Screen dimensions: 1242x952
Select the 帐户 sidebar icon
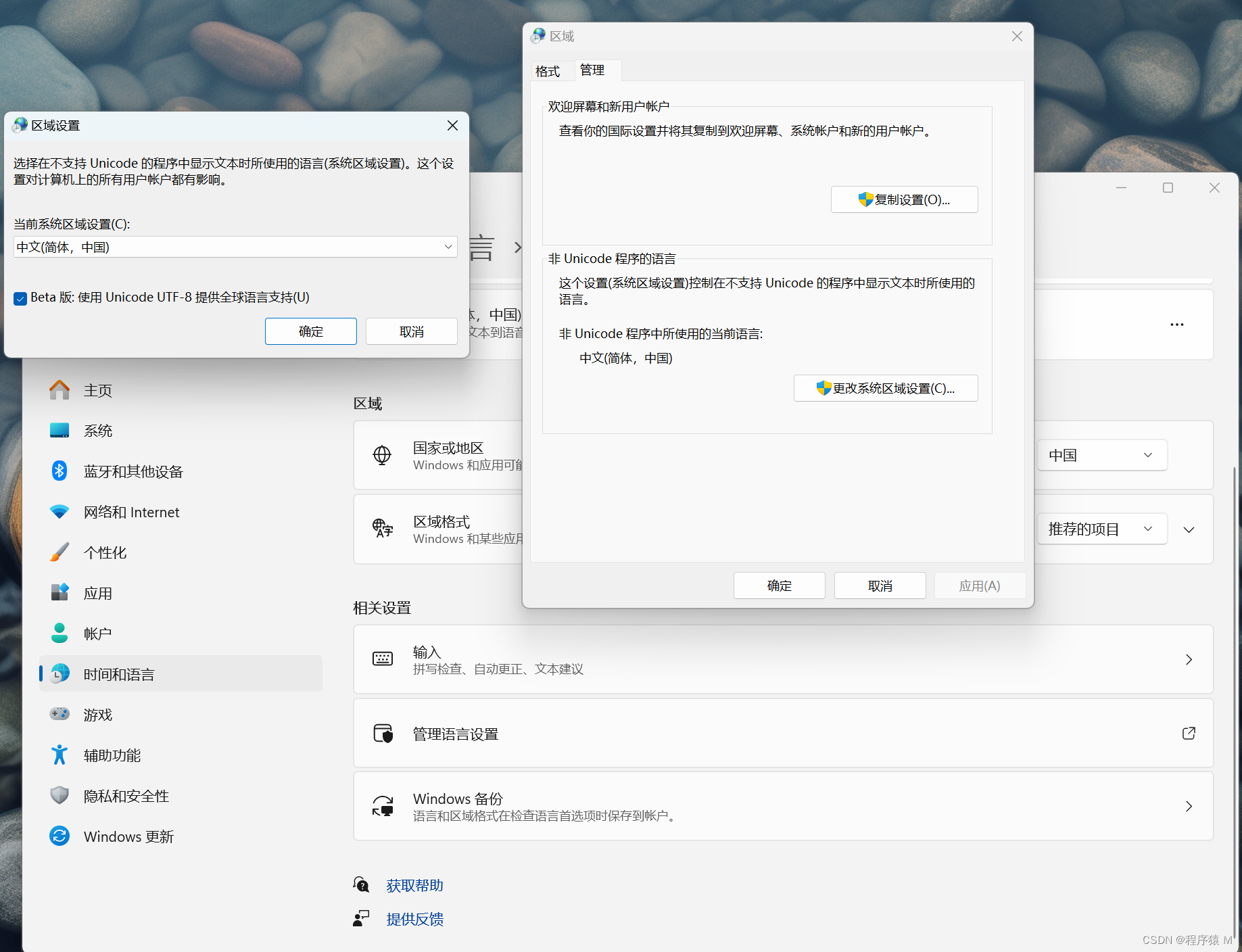(97, 633)
